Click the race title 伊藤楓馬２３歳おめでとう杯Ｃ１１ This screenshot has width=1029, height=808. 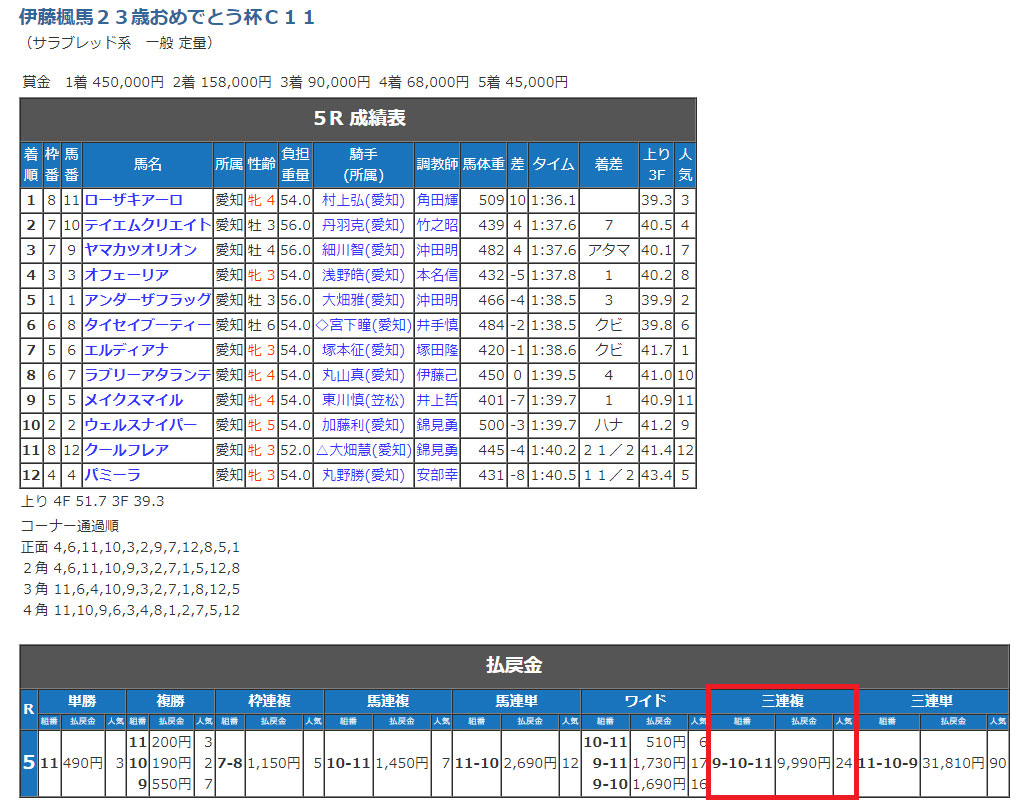(x=167, y=17)
